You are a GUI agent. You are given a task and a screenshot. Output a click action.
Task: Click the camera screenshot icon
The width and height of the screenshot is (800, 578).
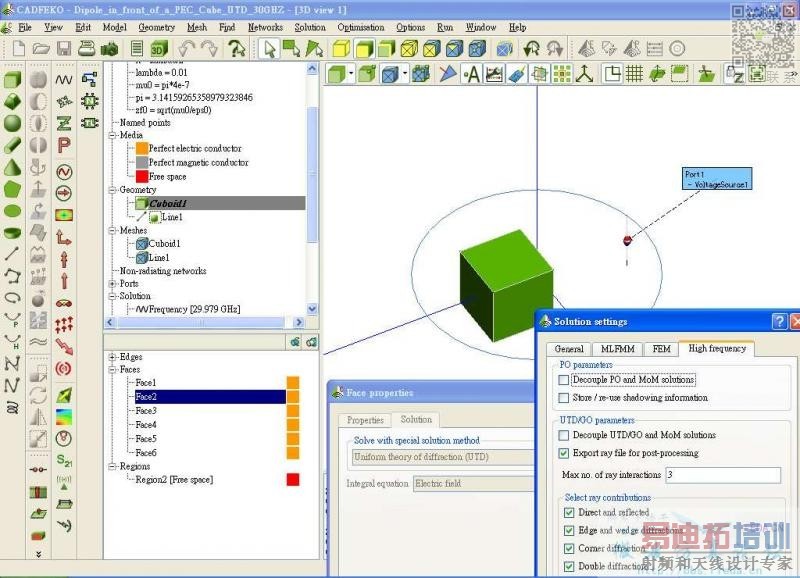(109, 49)
